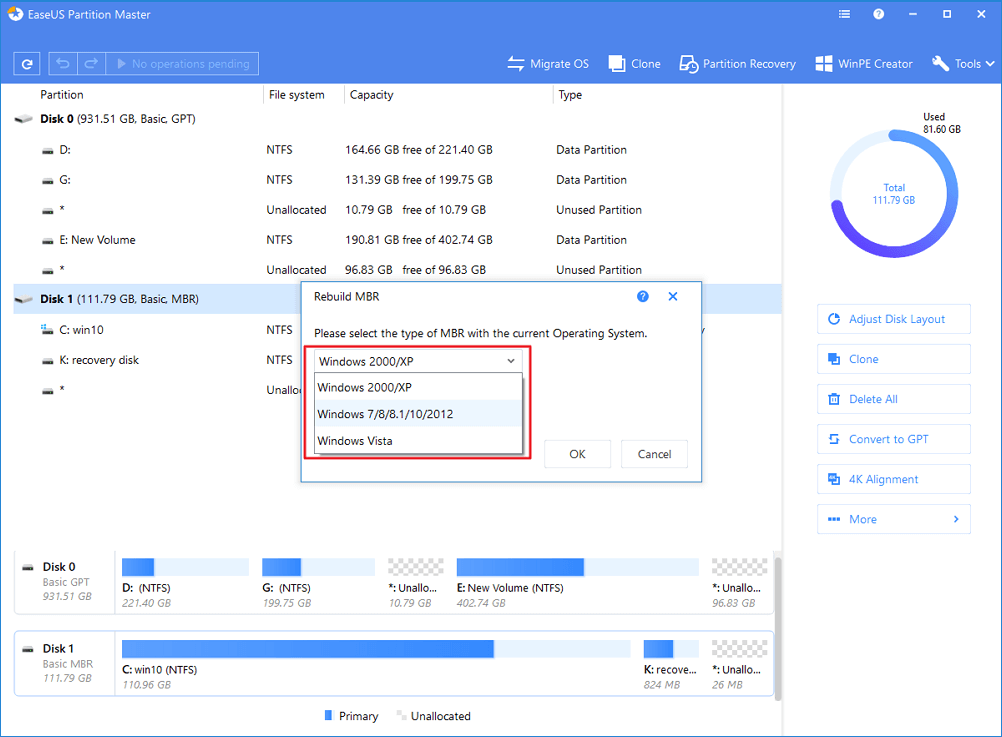Choose Windows 7/8/8.1/10/2012 option

(x=419, y=414)
